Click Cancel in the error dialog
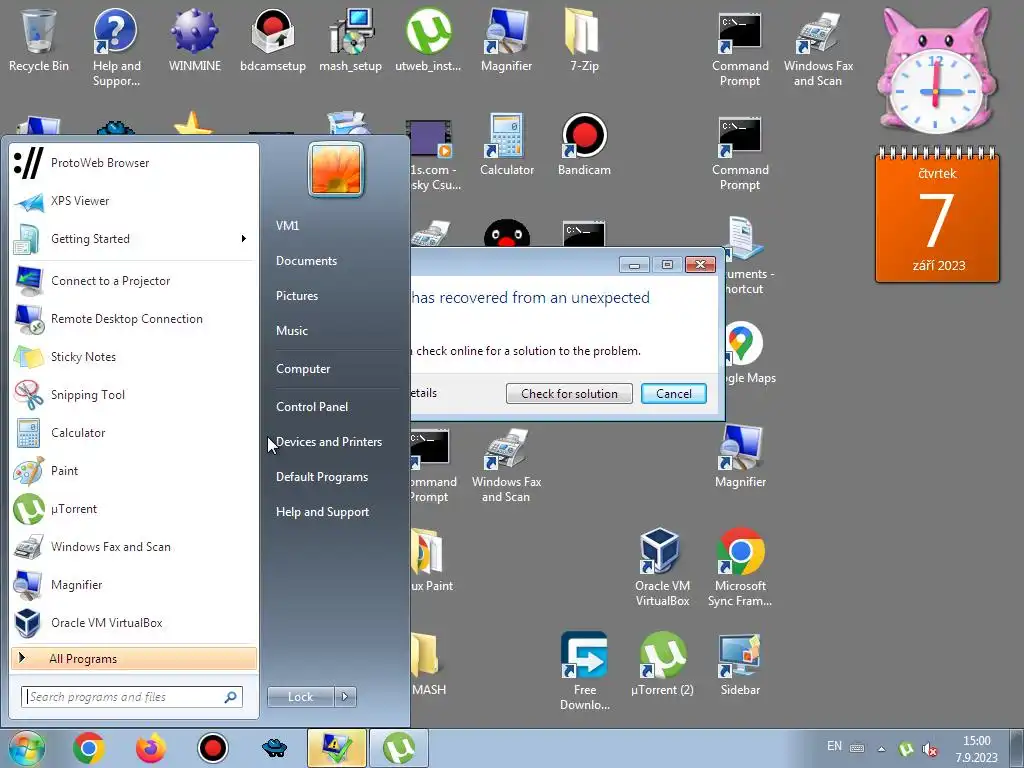 [673, 394]
